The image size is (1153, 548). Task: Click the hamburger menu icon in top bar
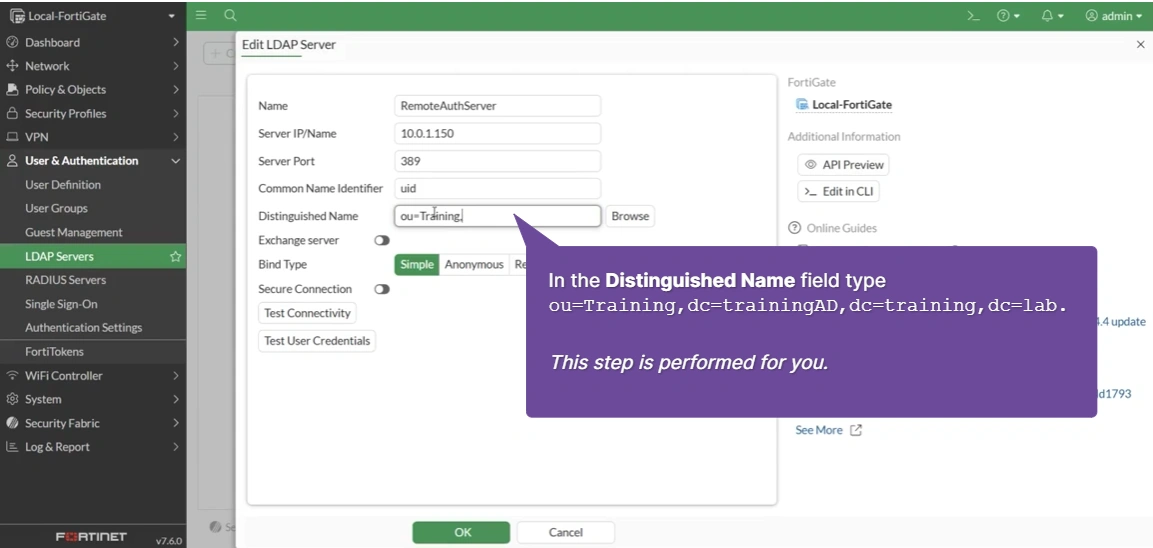[x=201, y=15]
